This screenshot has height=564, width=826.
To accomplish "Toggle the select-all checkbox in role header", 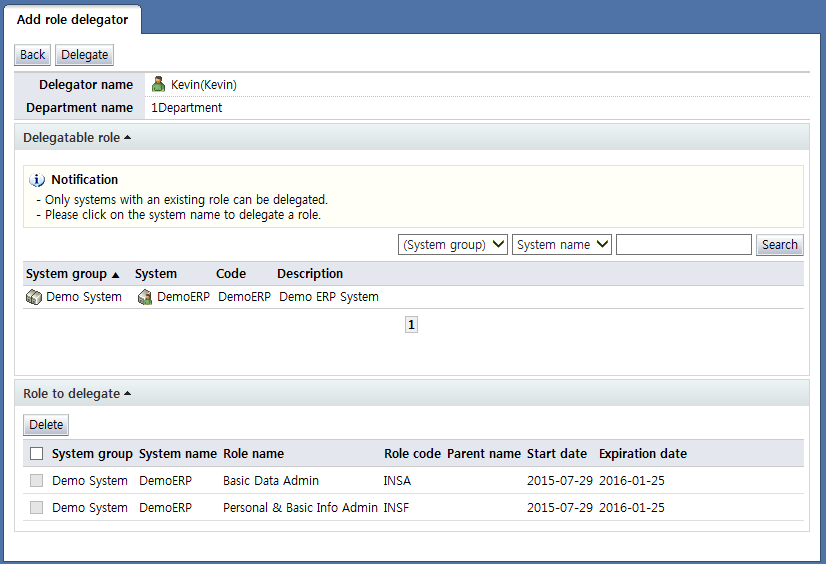I will [37, 454].
